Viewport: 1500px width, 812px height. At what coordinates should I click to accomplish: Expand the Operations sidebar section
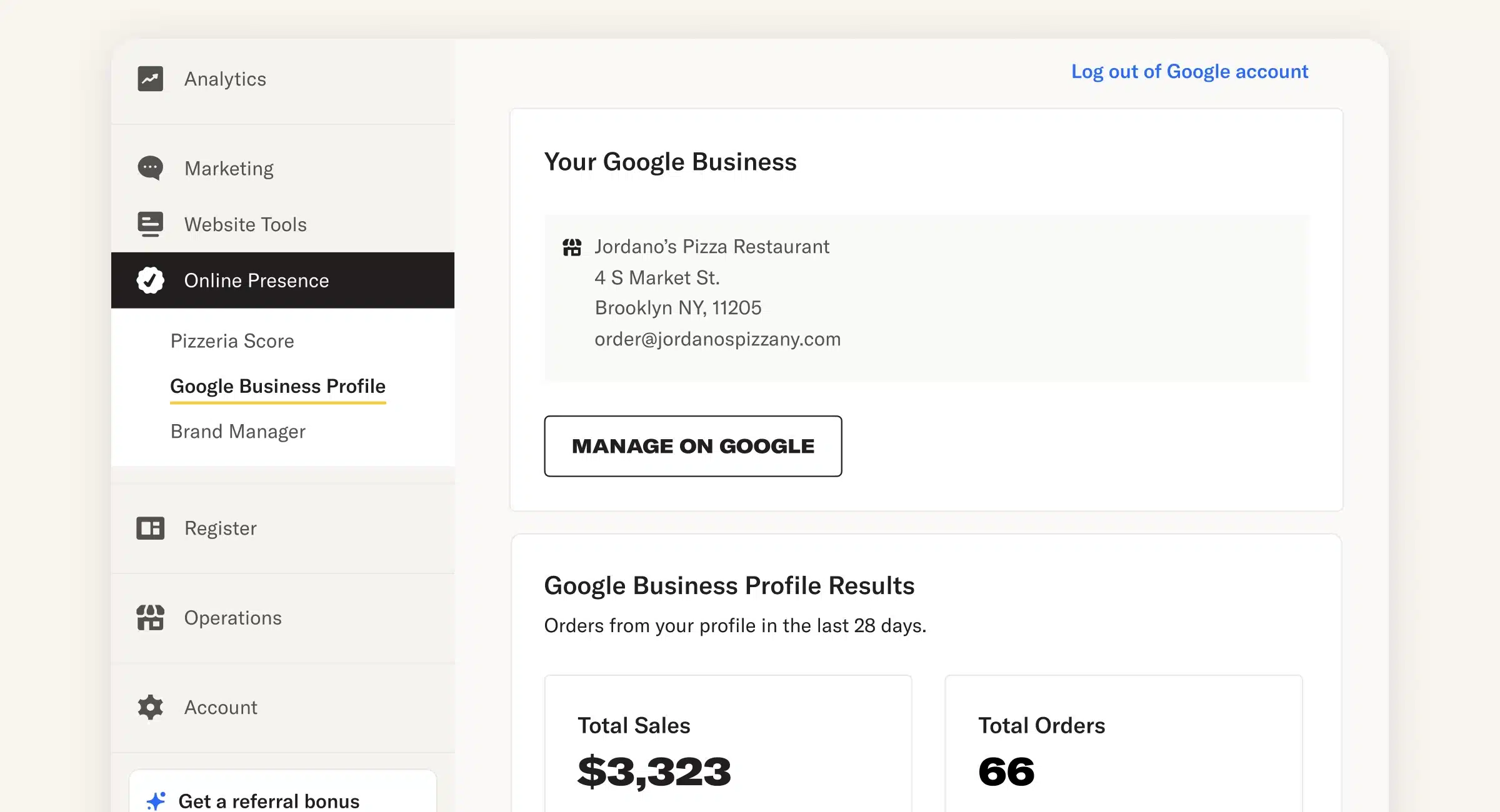pos(232,618)
